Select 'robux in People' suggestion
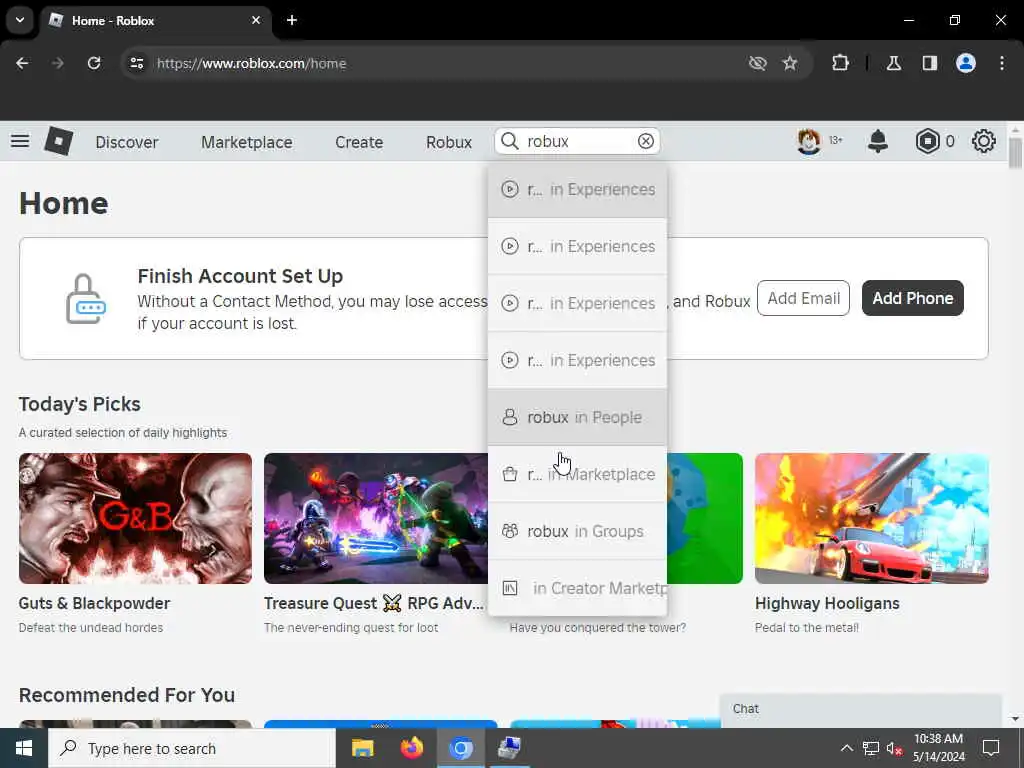The height and width of the screenshot is (768, 1024). [x=577, y=417]
